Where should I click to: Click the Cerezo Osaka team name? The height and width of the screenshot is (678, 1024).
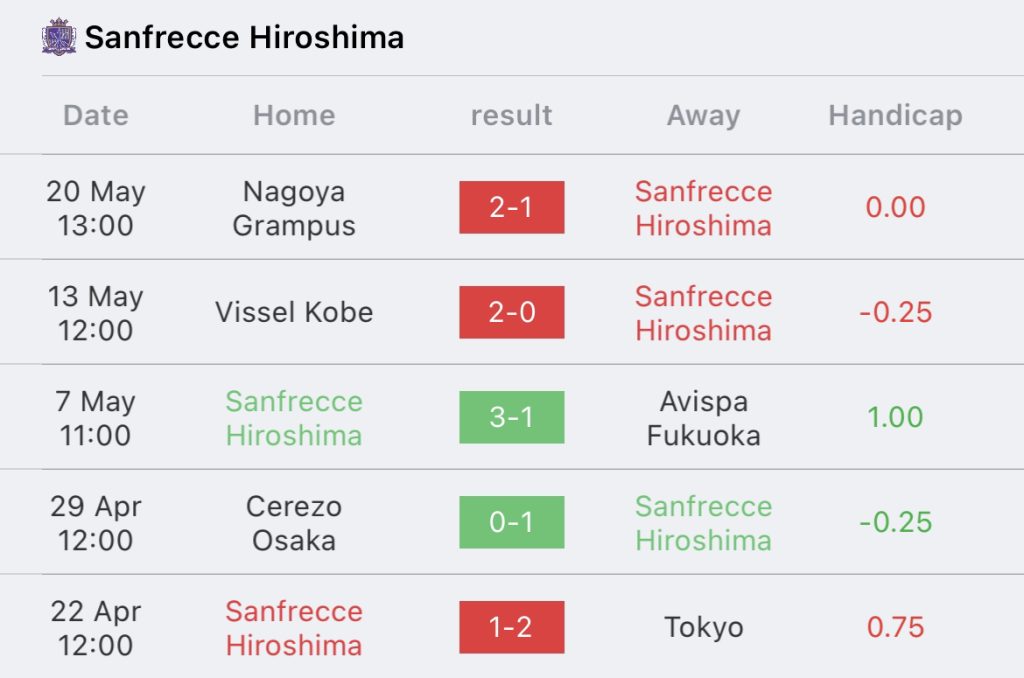[x=294, y=523]
